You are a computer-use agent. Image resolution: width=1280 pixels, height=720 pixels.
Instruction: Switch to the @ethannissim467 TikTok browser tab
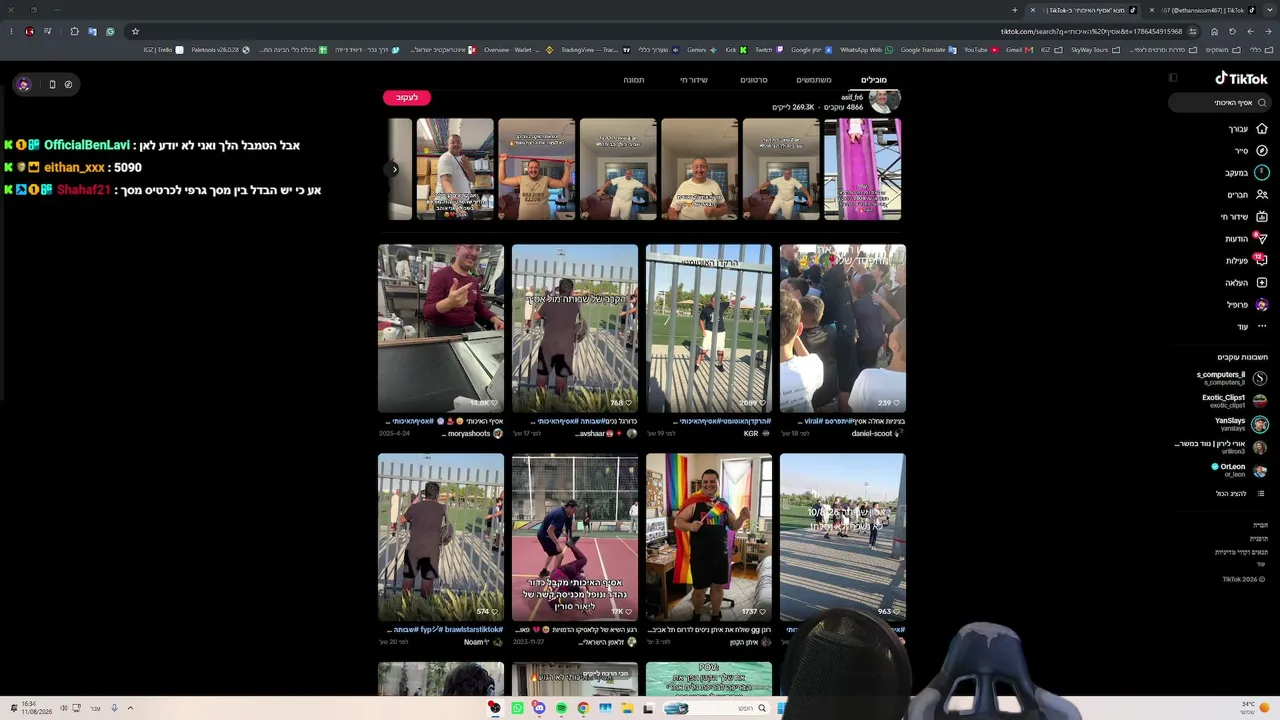coord(1201,10)
